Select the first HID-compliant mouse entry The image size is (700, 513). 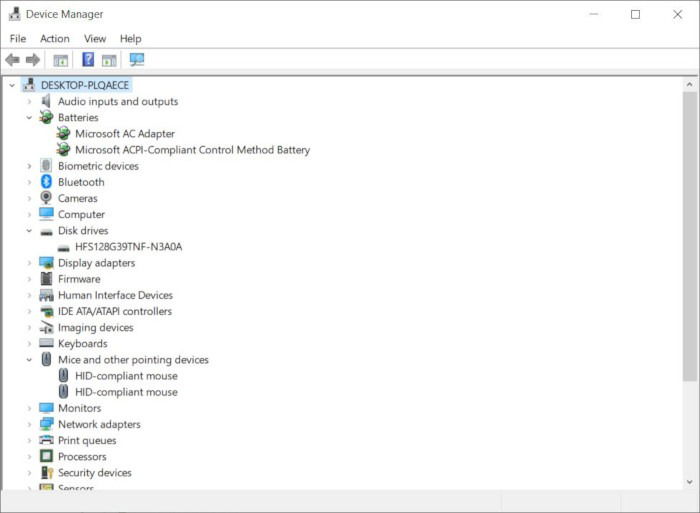[x=126, y=376]
